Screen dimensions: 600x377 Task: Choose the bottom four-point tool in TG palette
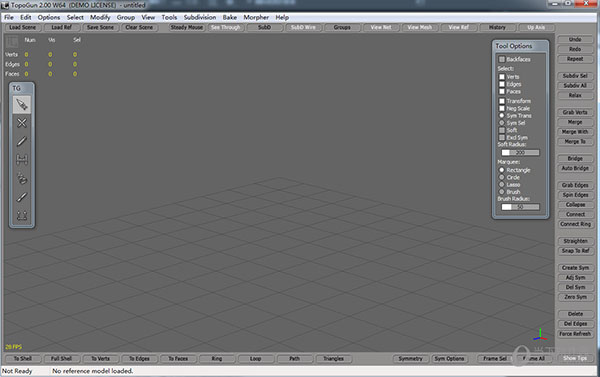coord(22,215)
